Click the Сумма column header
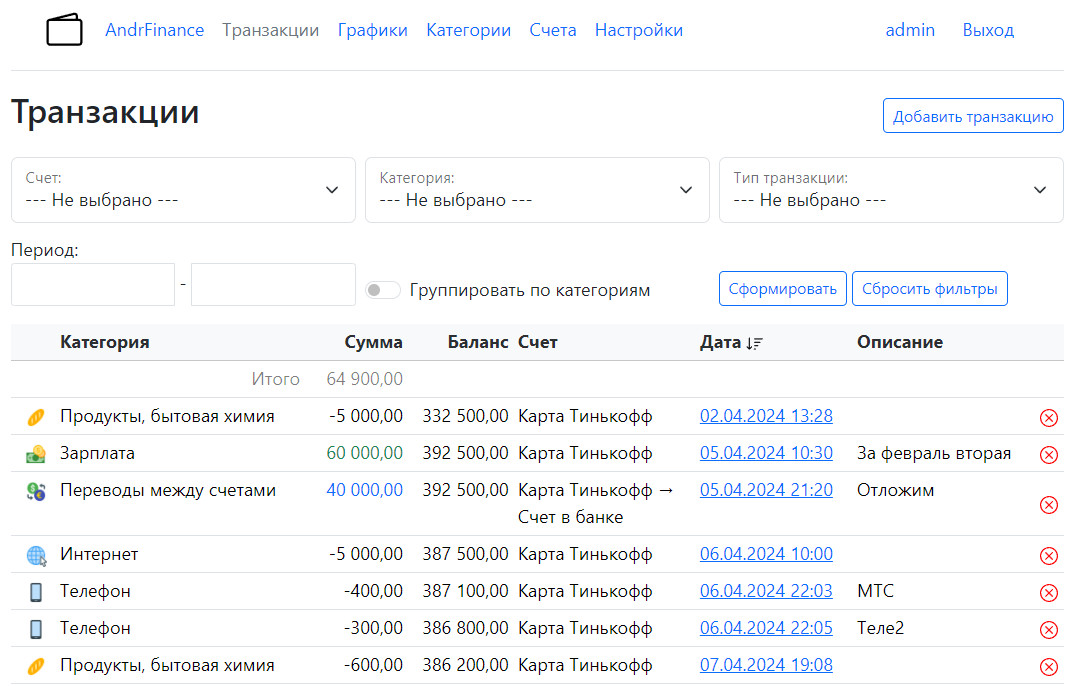The image size is (1090, 686). click(x=373, y=342)
